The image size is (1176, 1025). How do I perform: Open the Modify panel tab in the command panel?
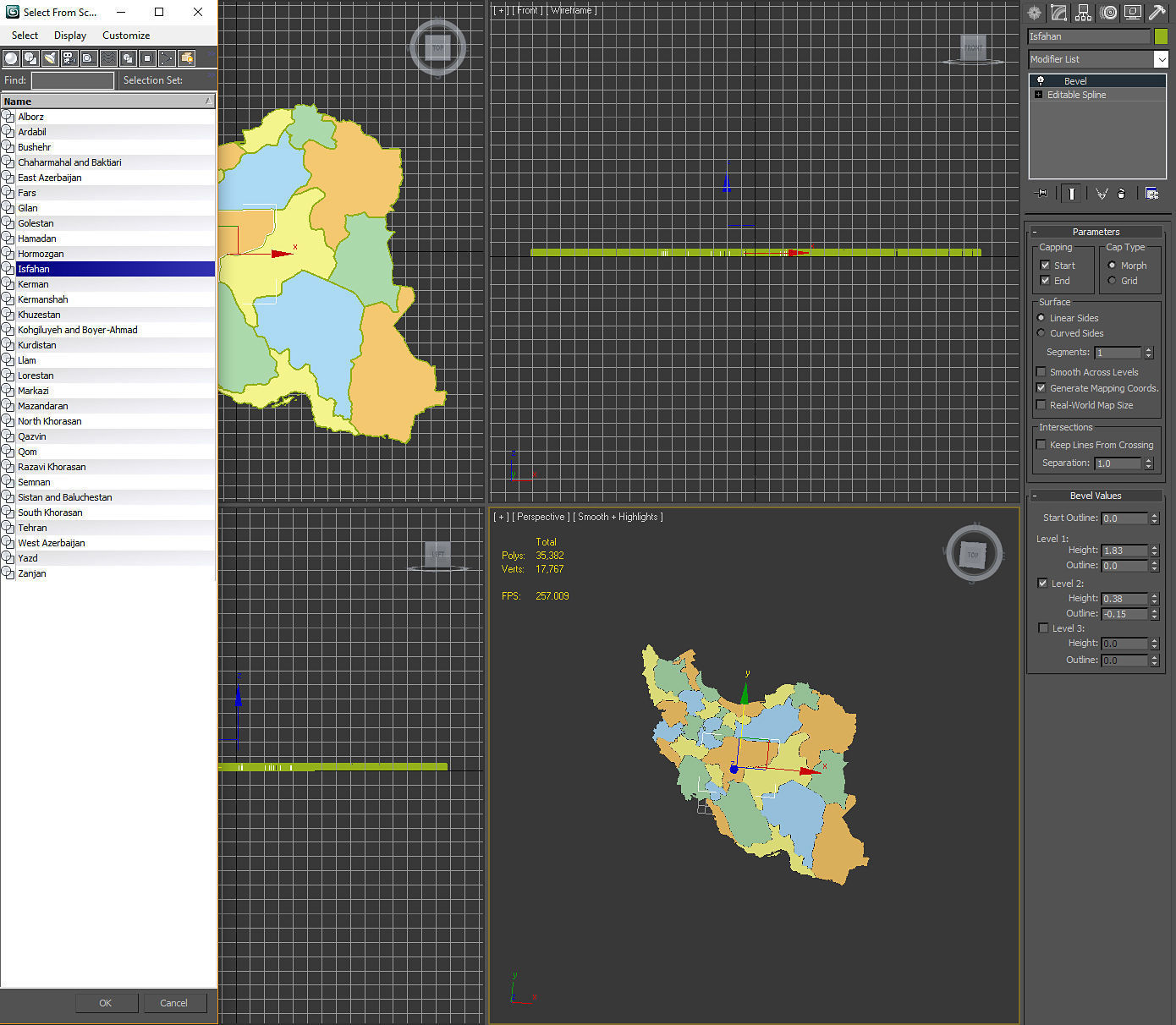1058,13
